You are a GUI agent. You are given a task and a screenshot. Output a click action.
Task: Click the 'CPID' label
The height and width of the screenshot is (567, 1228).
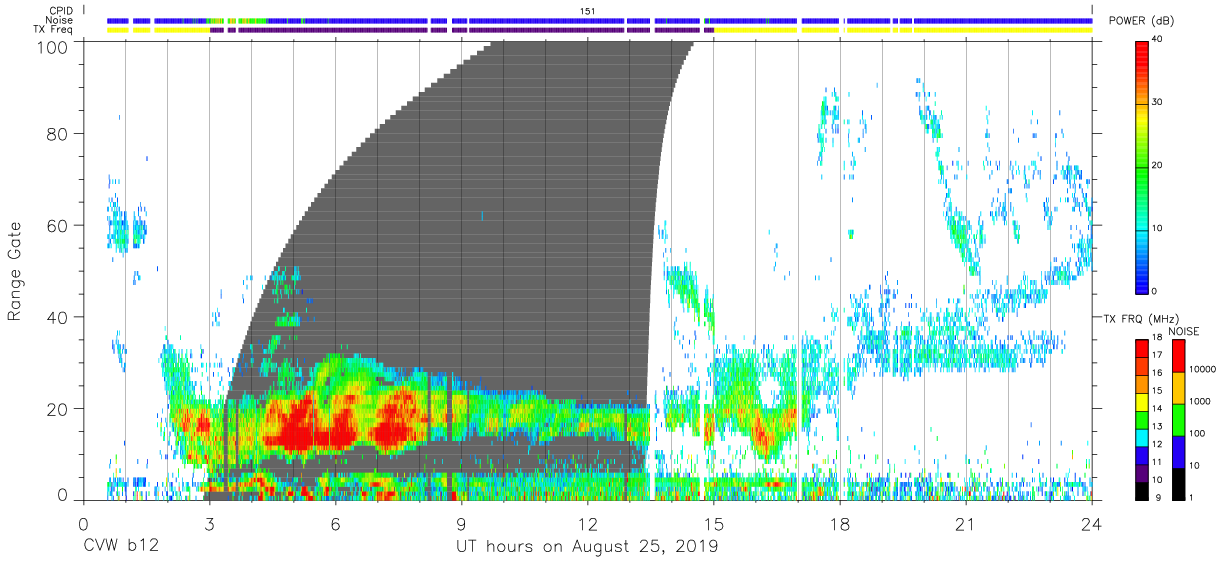(61, 10)
